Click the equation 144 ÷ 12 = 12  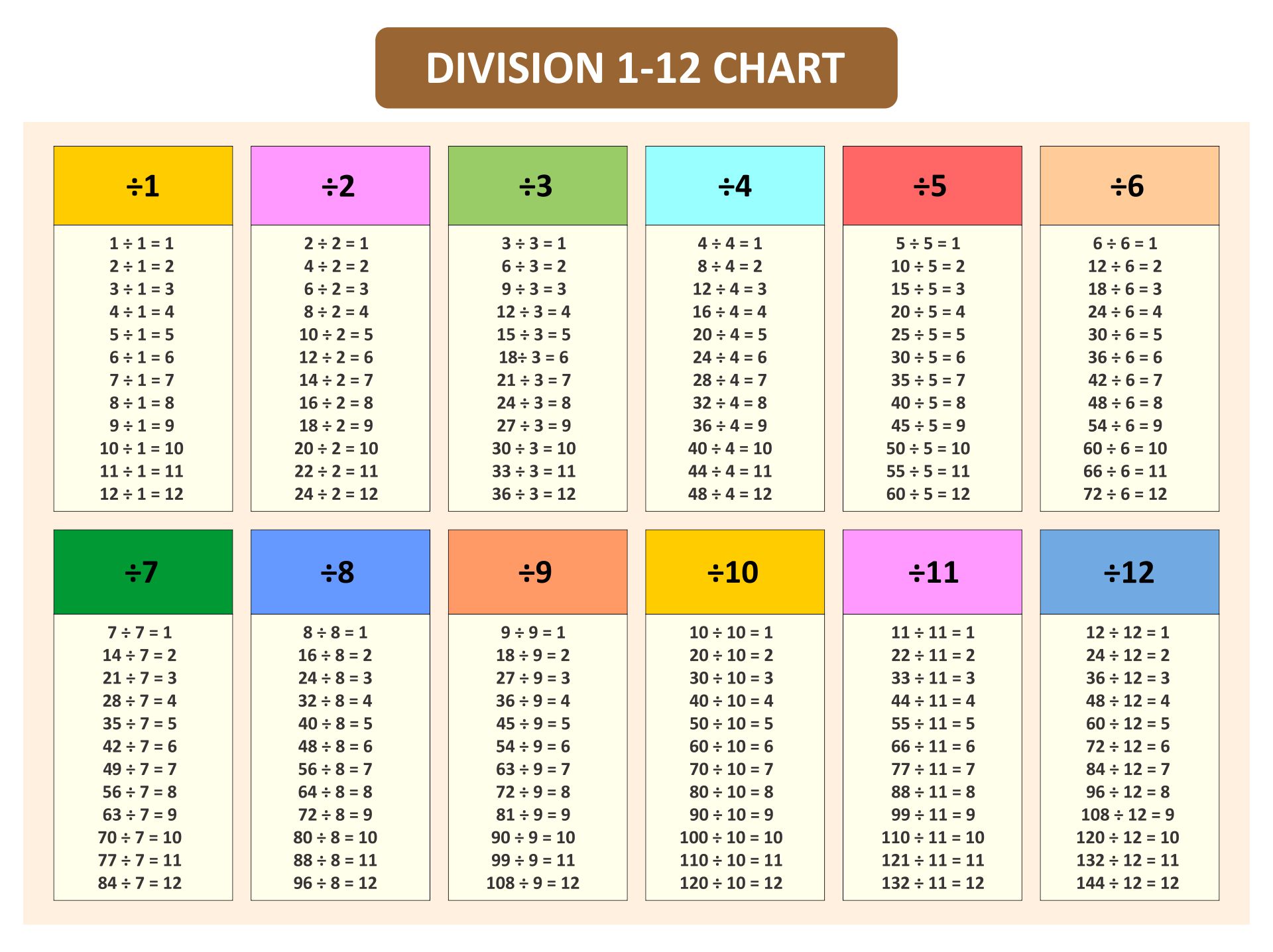point(1128,883)
